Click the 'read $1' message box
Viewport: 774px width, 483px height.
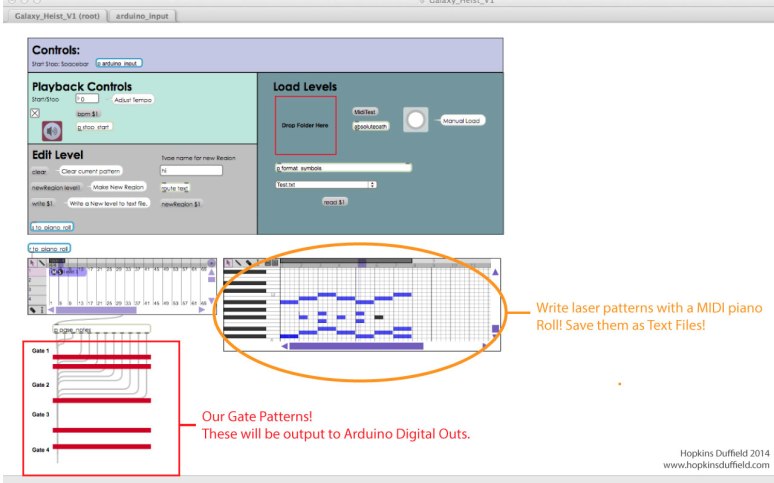pyautogui.click(x=334, y=202)
